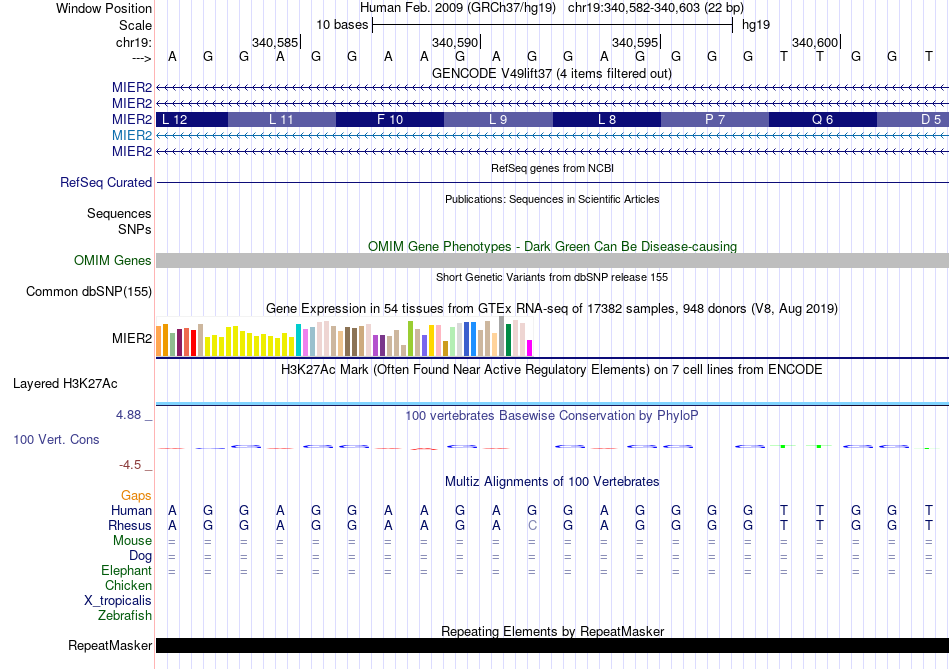Open the Common dbSNP(155) track label
Viewport: 950px width, 669px height.
(x=88, y=292)
